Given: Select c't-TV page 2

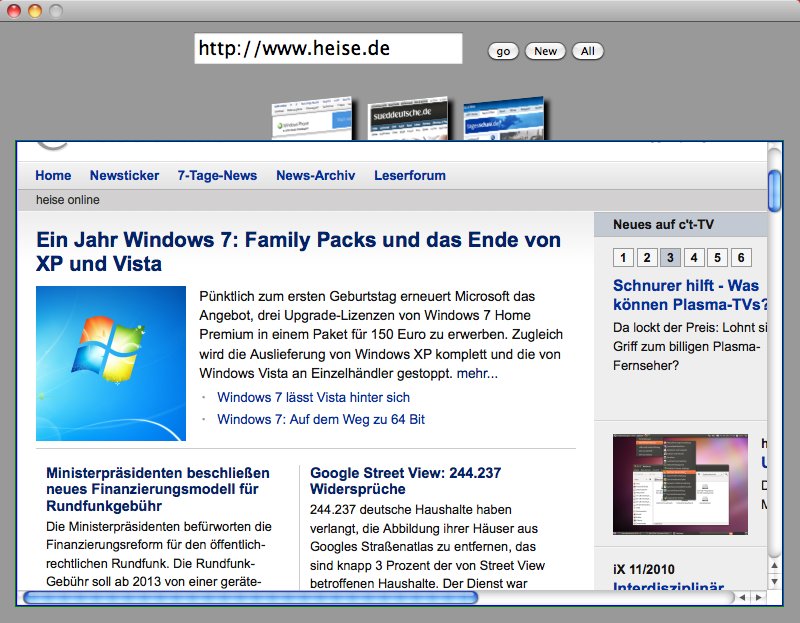Looking at the screenshot, I should [647, 258].
